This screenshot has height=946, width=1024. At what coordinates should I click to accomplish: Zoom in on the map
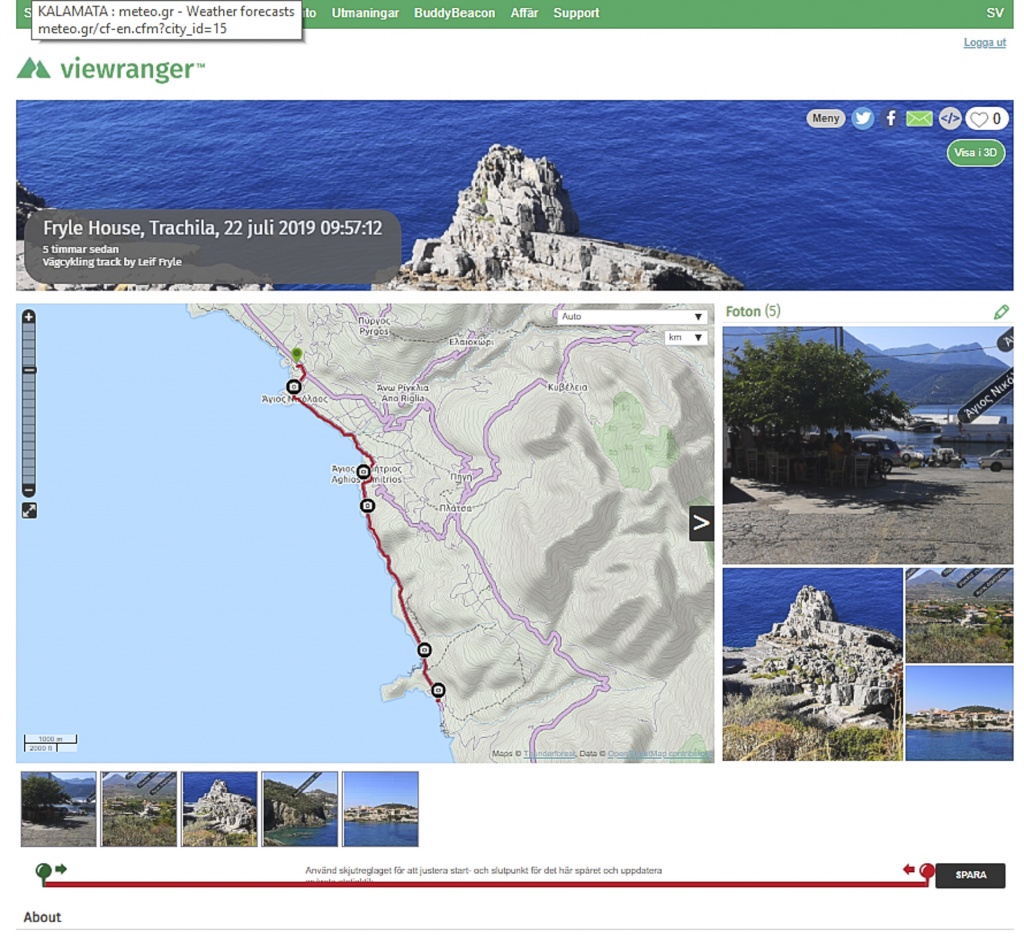pos(29,317)
